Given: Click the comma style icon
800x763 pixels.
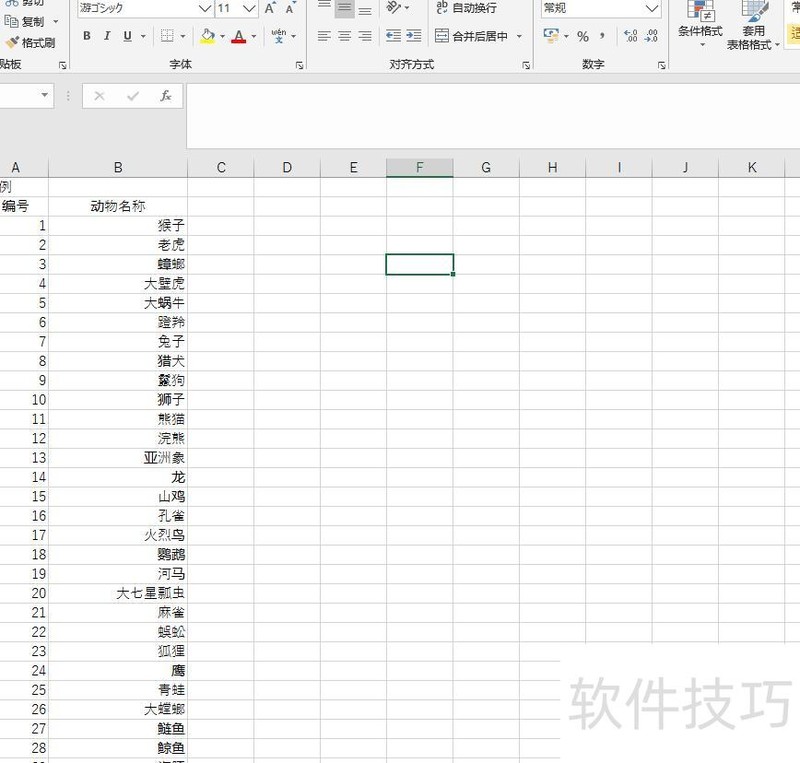Looking at the screenshot, I should 603,33.
